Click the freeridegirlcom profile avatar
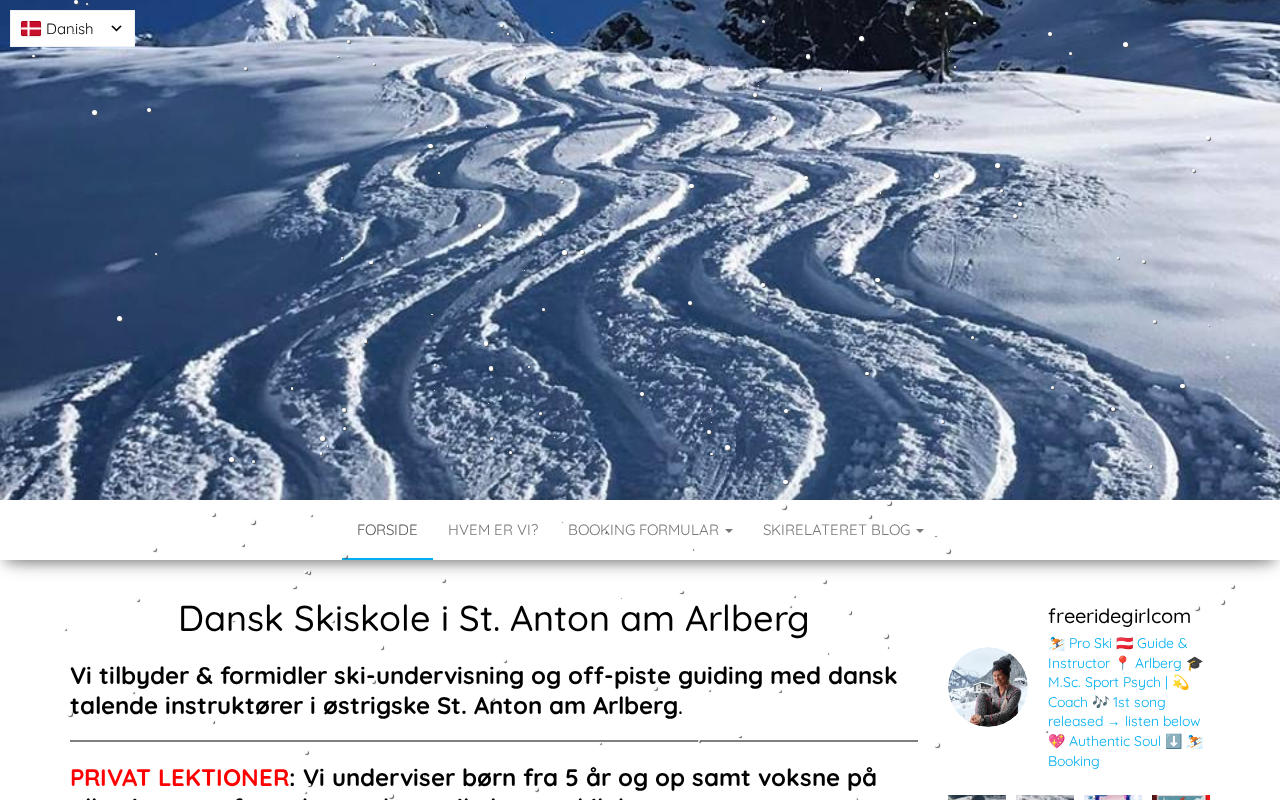Image resolution: width=1280 pixels, height=800 pixels. click(x=988, y=687)
